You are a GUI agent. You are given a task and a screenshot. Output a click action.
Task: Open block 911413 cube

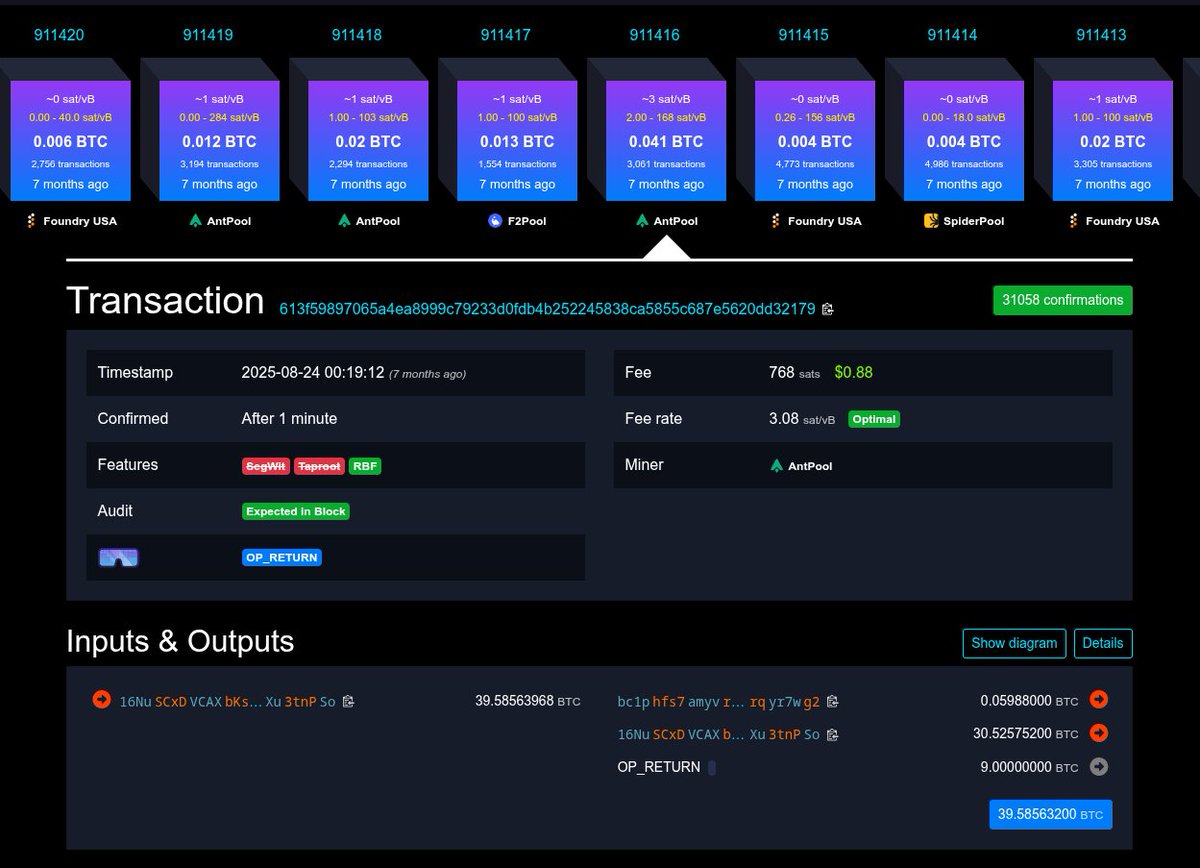click(x=1113, y=140)
